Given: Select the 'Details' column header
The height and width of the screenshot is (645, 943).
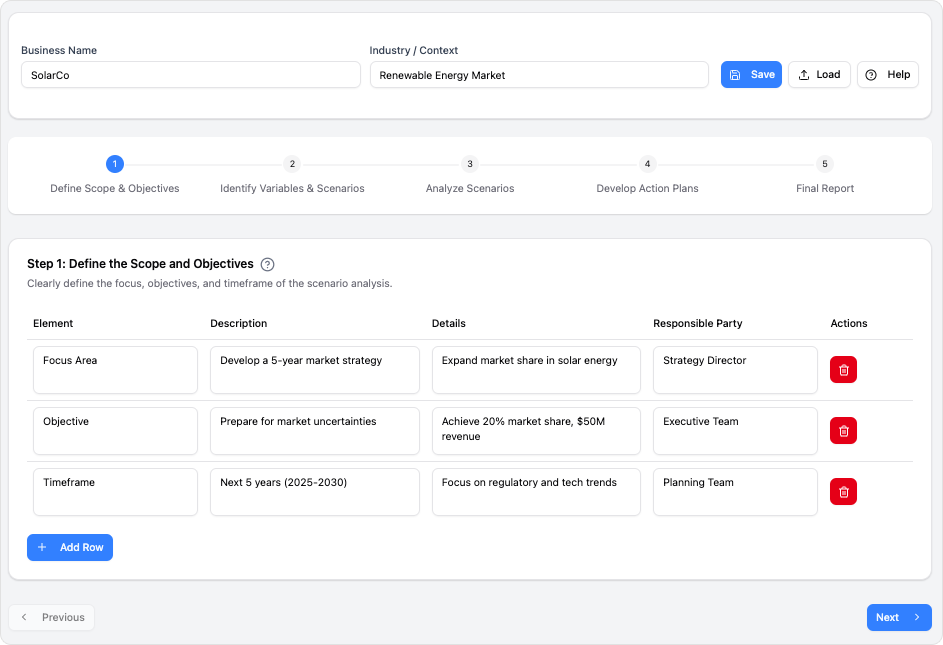Looking at the screenshot, I should [x=449, y=324].
